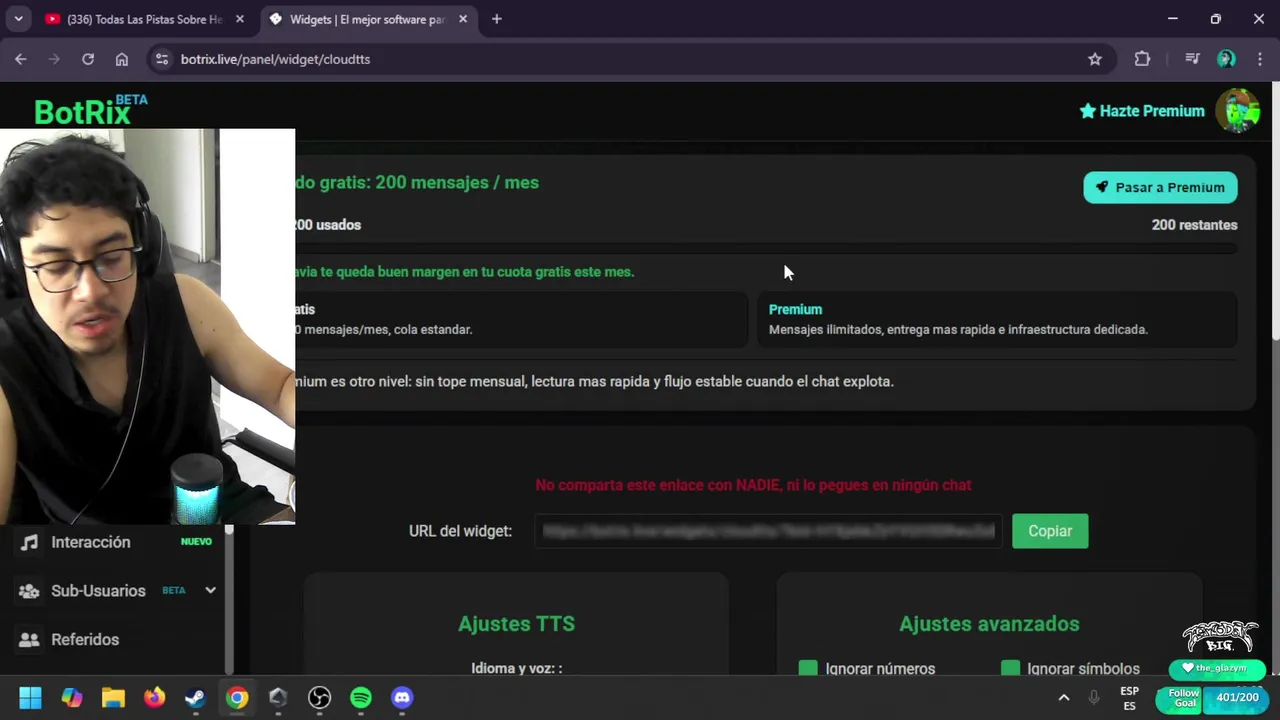This screenshot has width=1280, height=720.
Task: Click the Hazte Premium link
Action: (1142, 111)
